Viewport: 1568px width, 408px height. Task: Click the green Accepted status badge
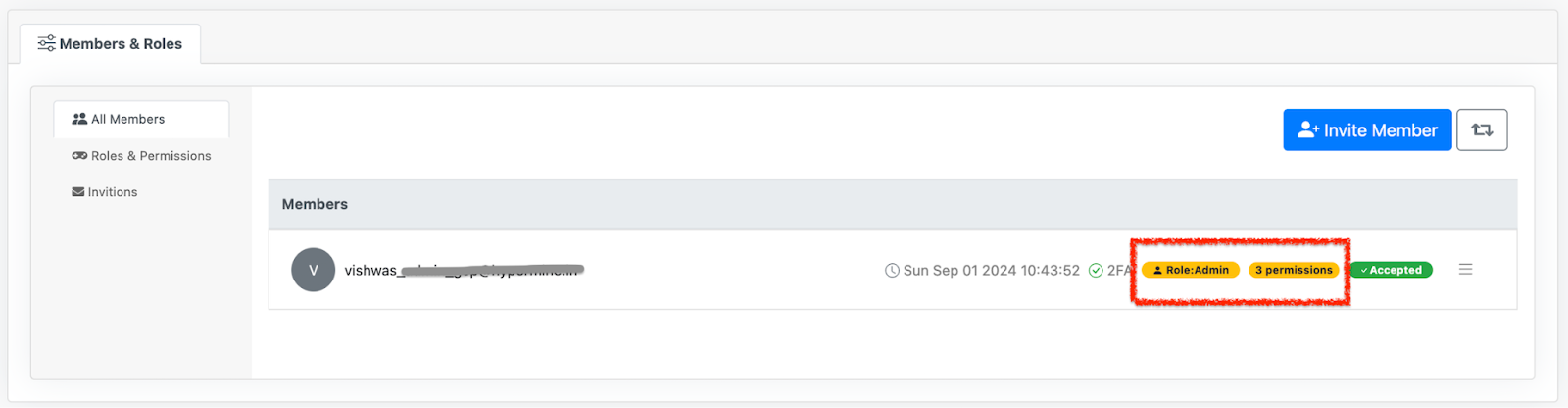[x=1391, y=270]
